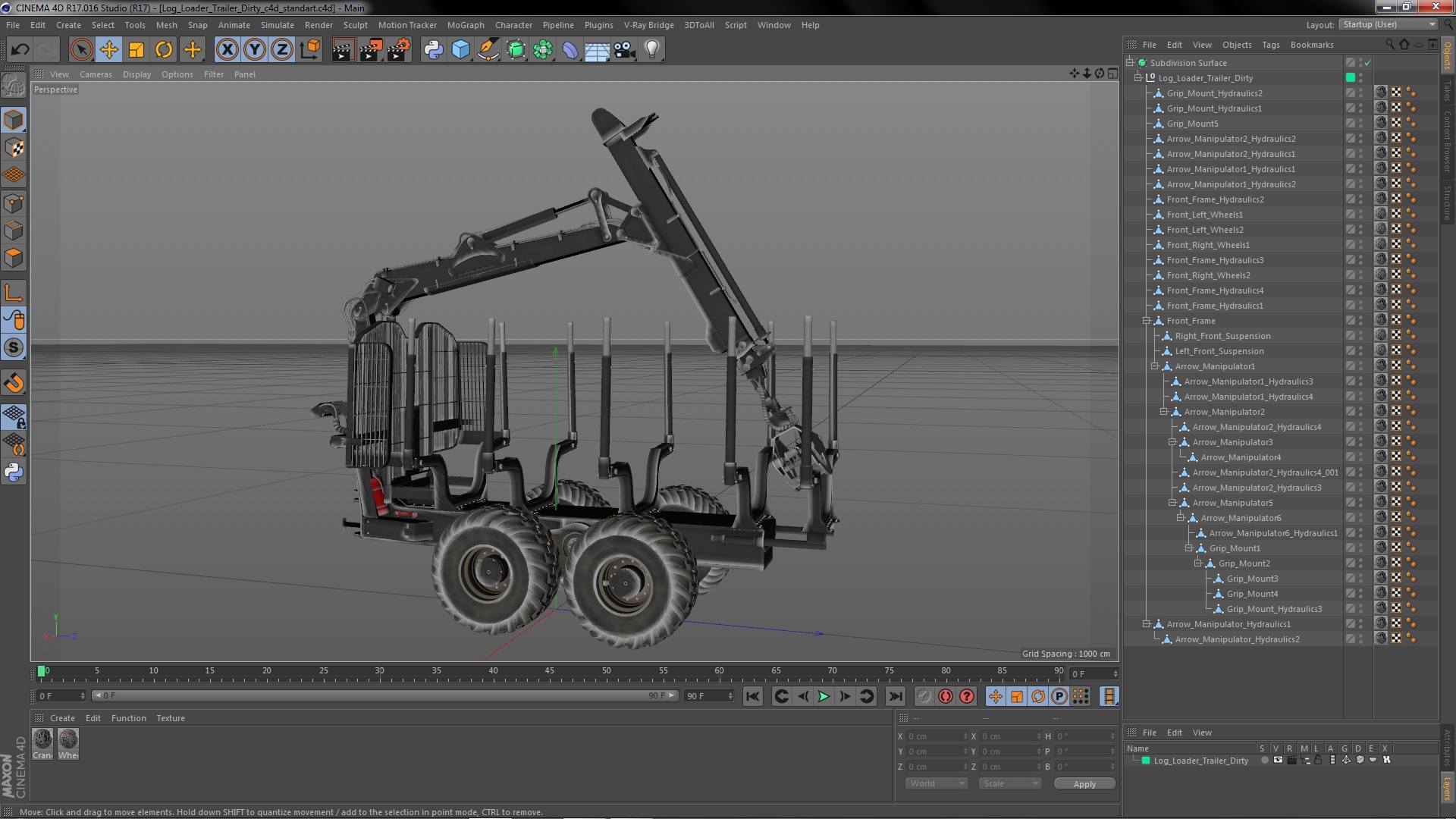Click the Undo arrow icon
Image resolution: width=1456 pixels, height=819 pixels.
(x=20, y=50)
